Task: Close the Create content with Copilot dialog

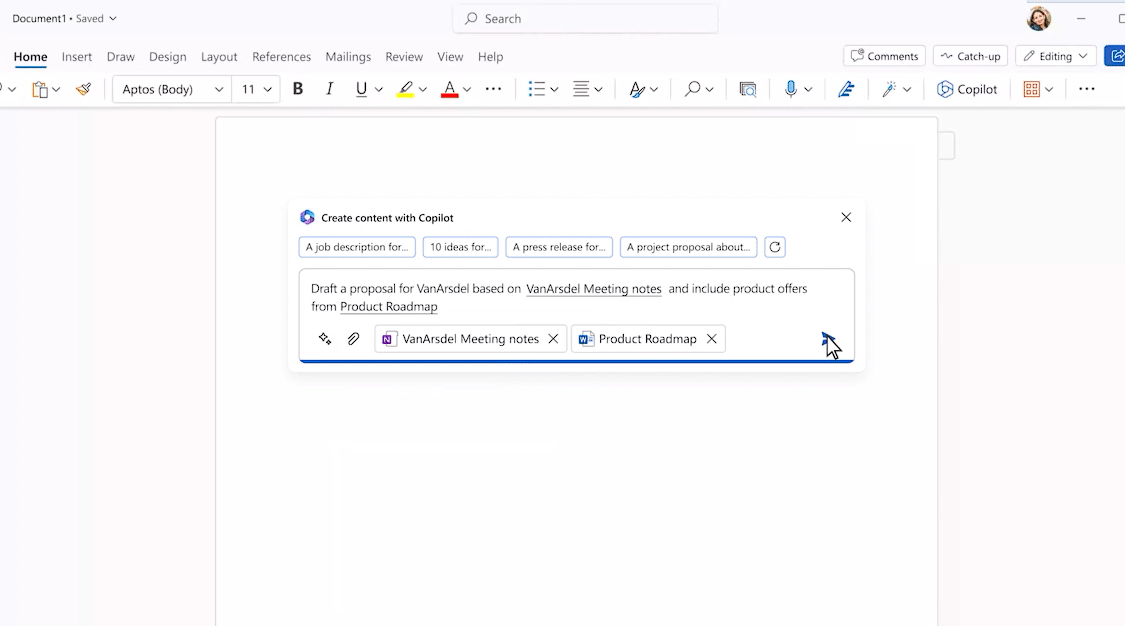Action: pyautogui.click(x=846, y=217)
